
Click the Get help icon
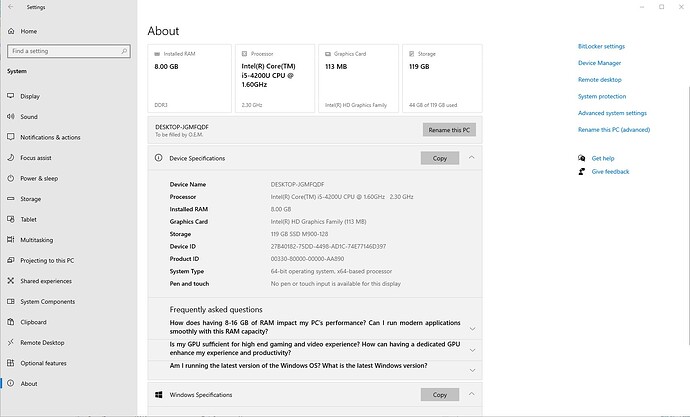pos(581,158)
